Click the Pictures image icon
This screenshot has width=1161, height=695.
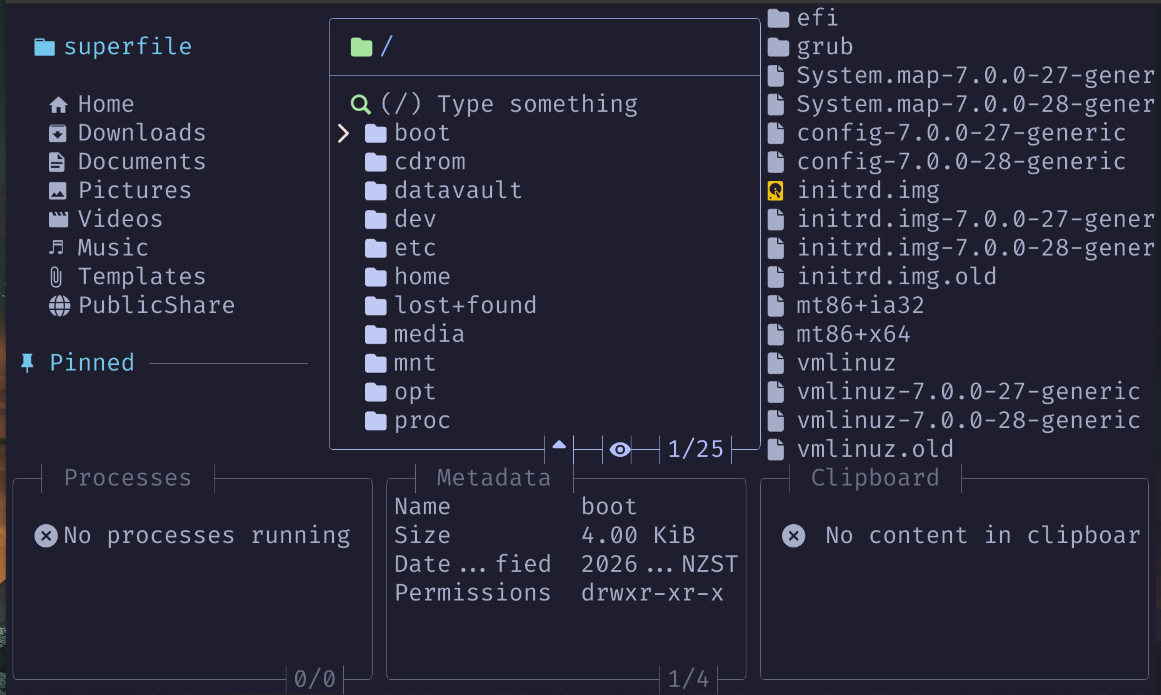click(58, 191)
